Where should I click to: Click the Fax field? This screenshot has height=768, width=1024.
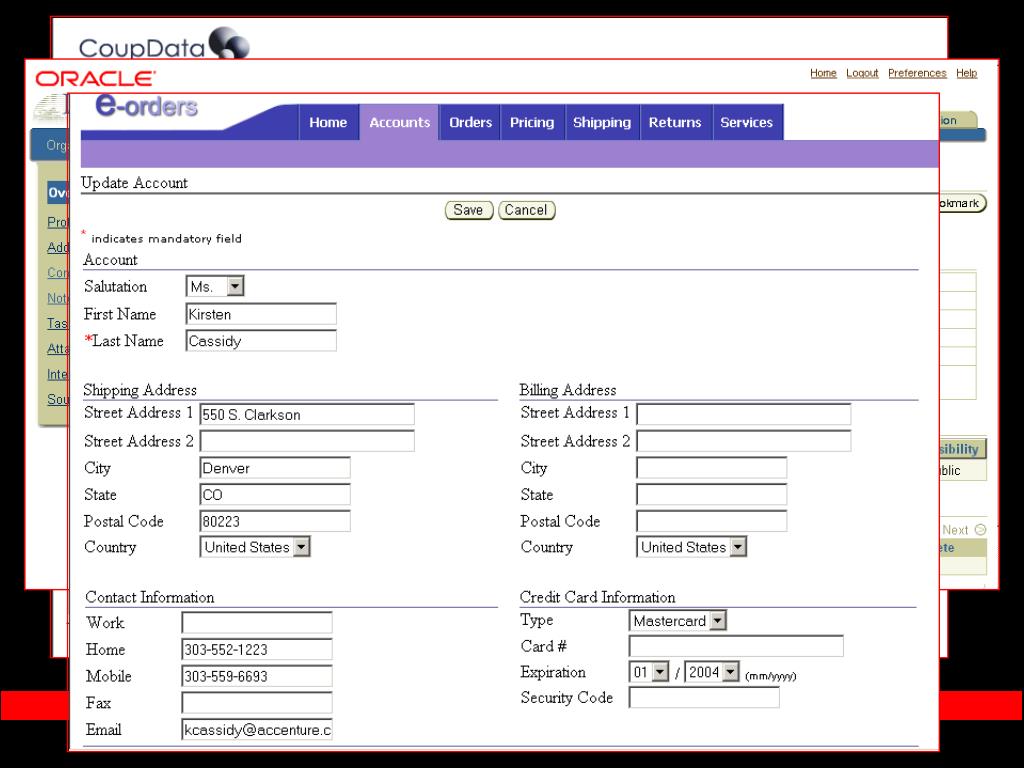[x=257, y=703]
